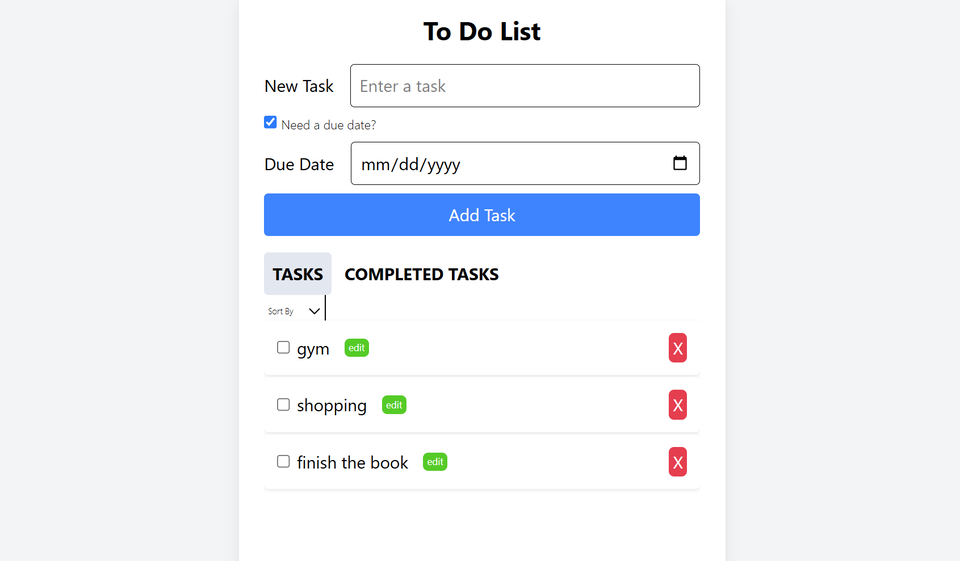Mark gym task as completed
Viewport: 960px width, 561px height.
(283, 348)
